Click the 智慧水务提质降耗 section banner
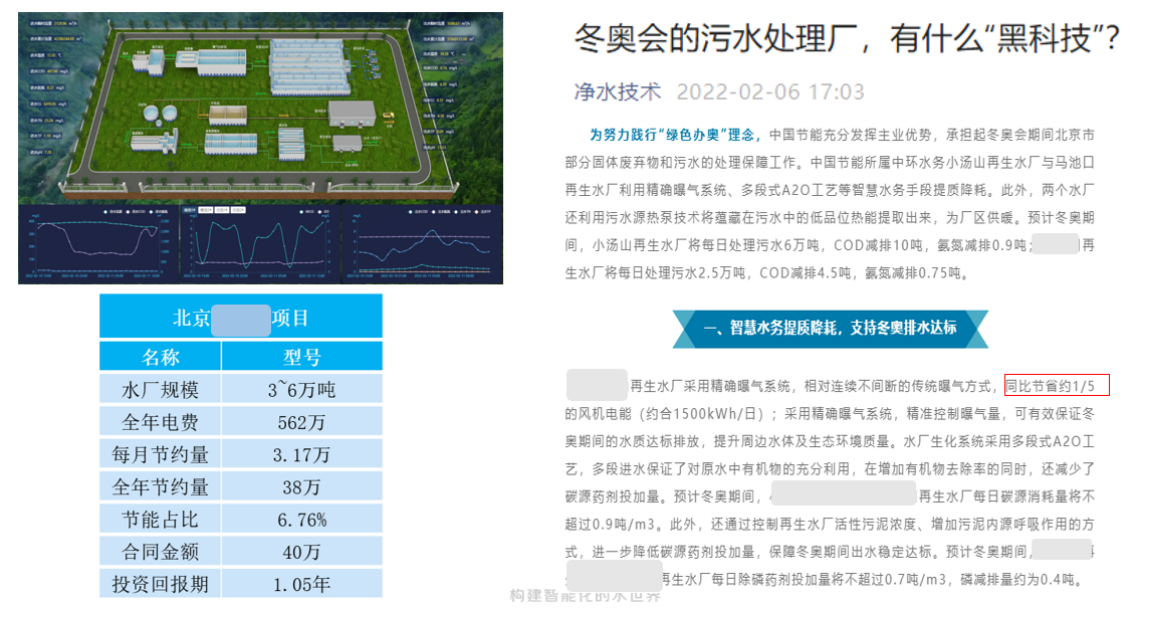 pos(830,328)
